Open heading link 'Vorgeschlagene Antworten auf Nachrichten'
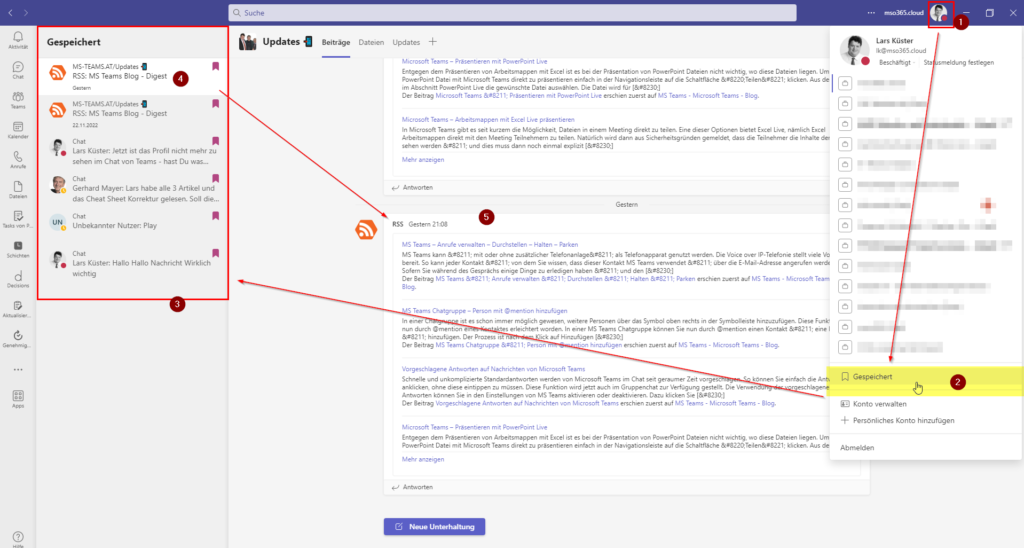The height and width of the screenshot is (548, 1024). (x=493, y=369)
